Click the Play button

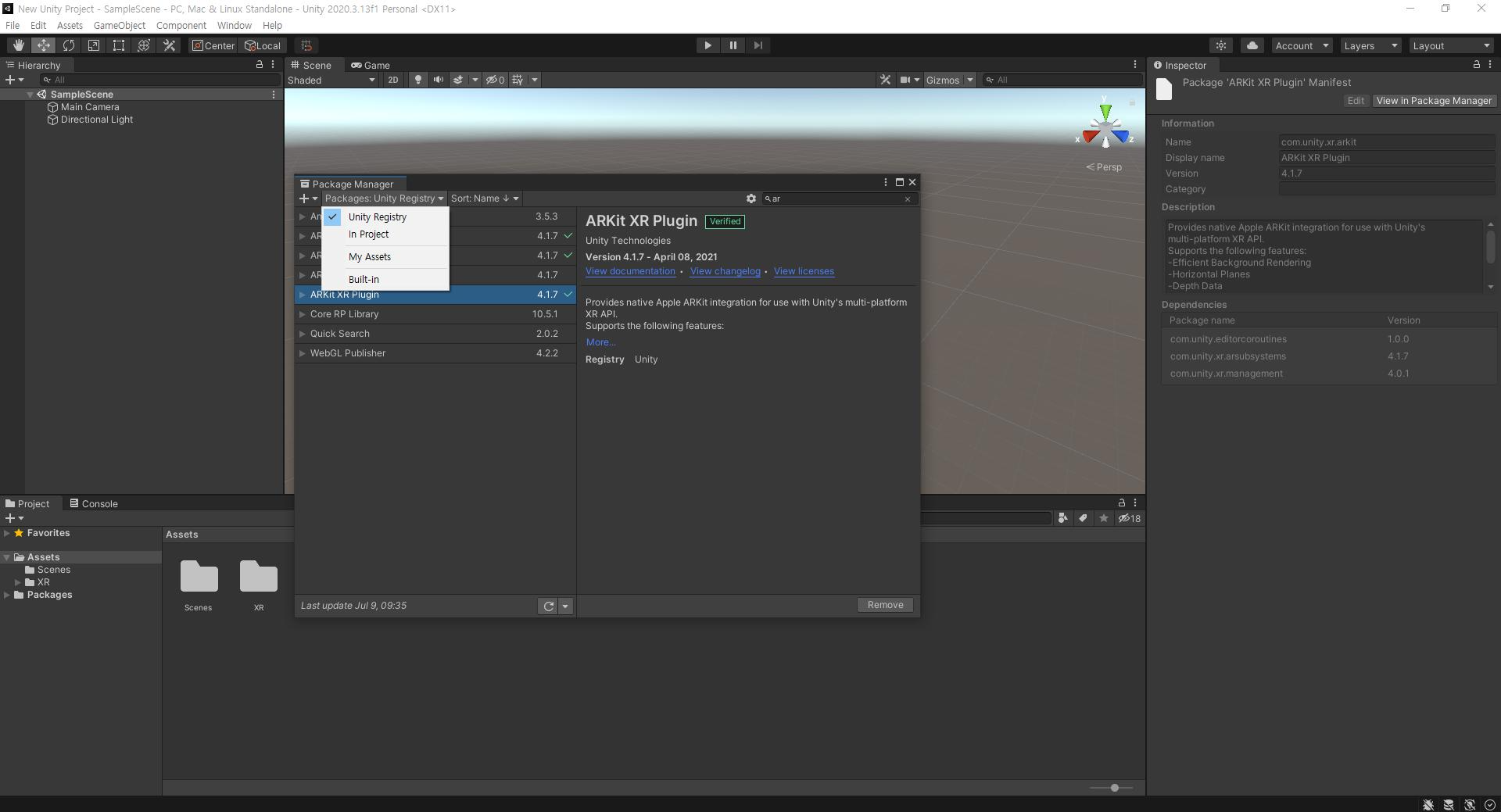point(708,45)
